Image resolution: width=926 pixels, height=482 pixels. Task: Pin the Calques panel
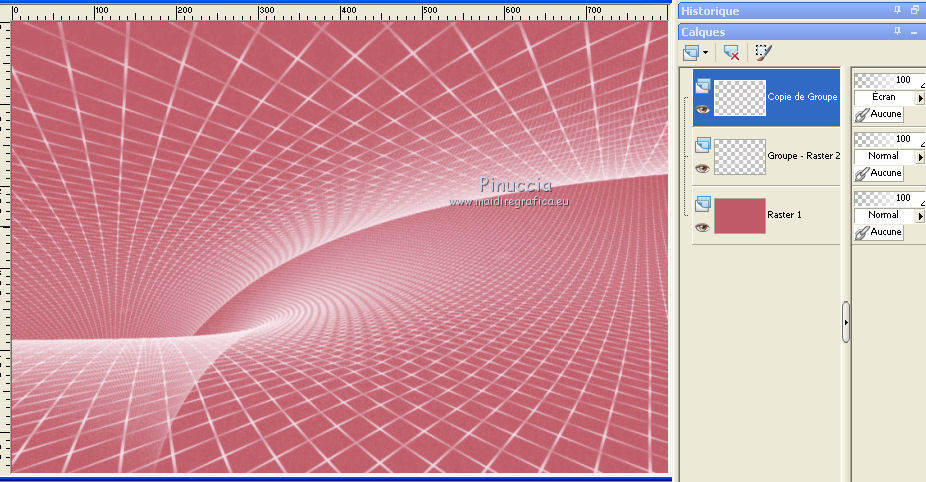(898, 31)
